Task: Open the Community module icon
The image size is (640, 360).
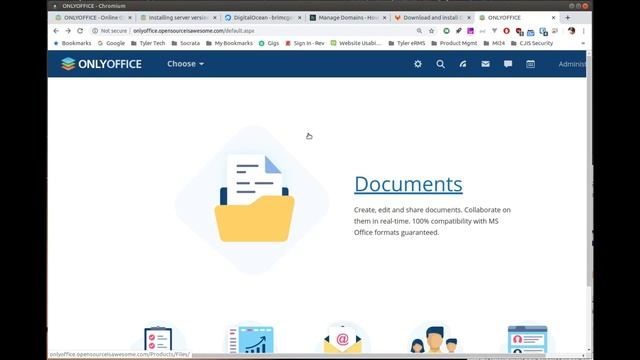Action: (x=527, y=339)
